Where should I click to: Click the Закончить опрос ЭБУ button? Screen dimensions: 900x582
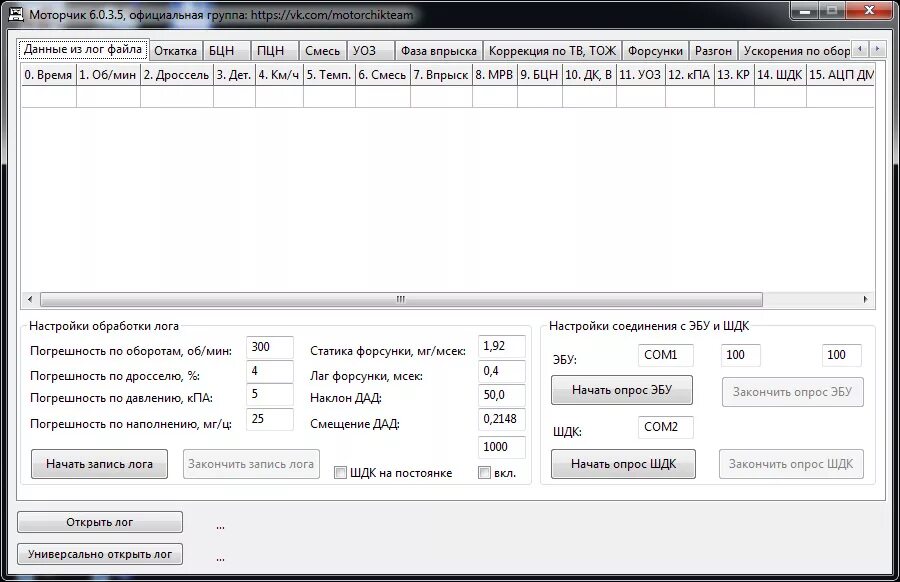(x=793, y=392)
